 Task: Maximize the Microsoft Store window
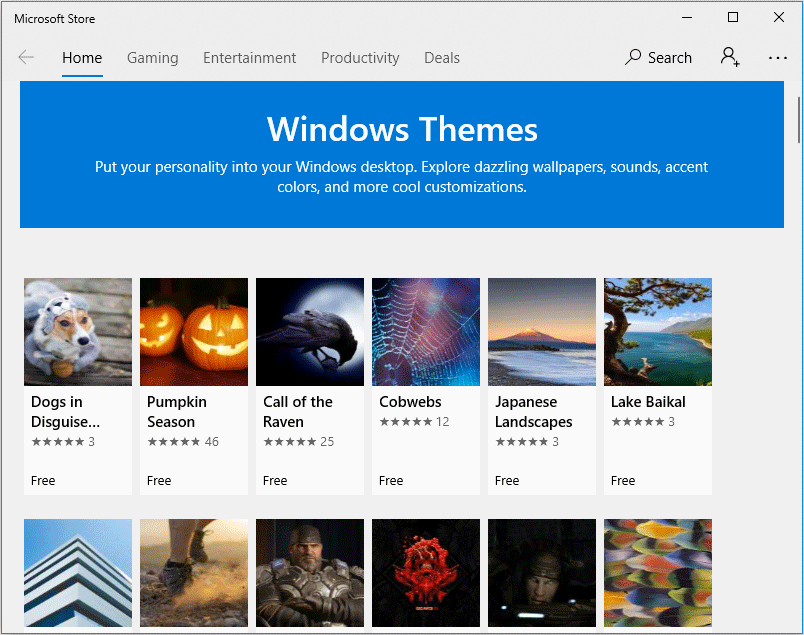[733, 17]
